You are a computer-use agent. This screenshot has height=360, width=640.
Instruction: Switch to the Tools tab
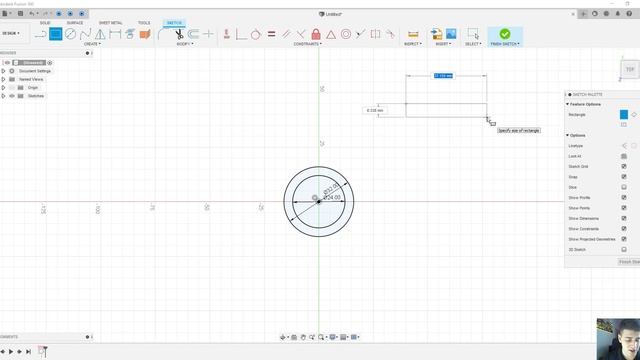[x=144, y=23]
